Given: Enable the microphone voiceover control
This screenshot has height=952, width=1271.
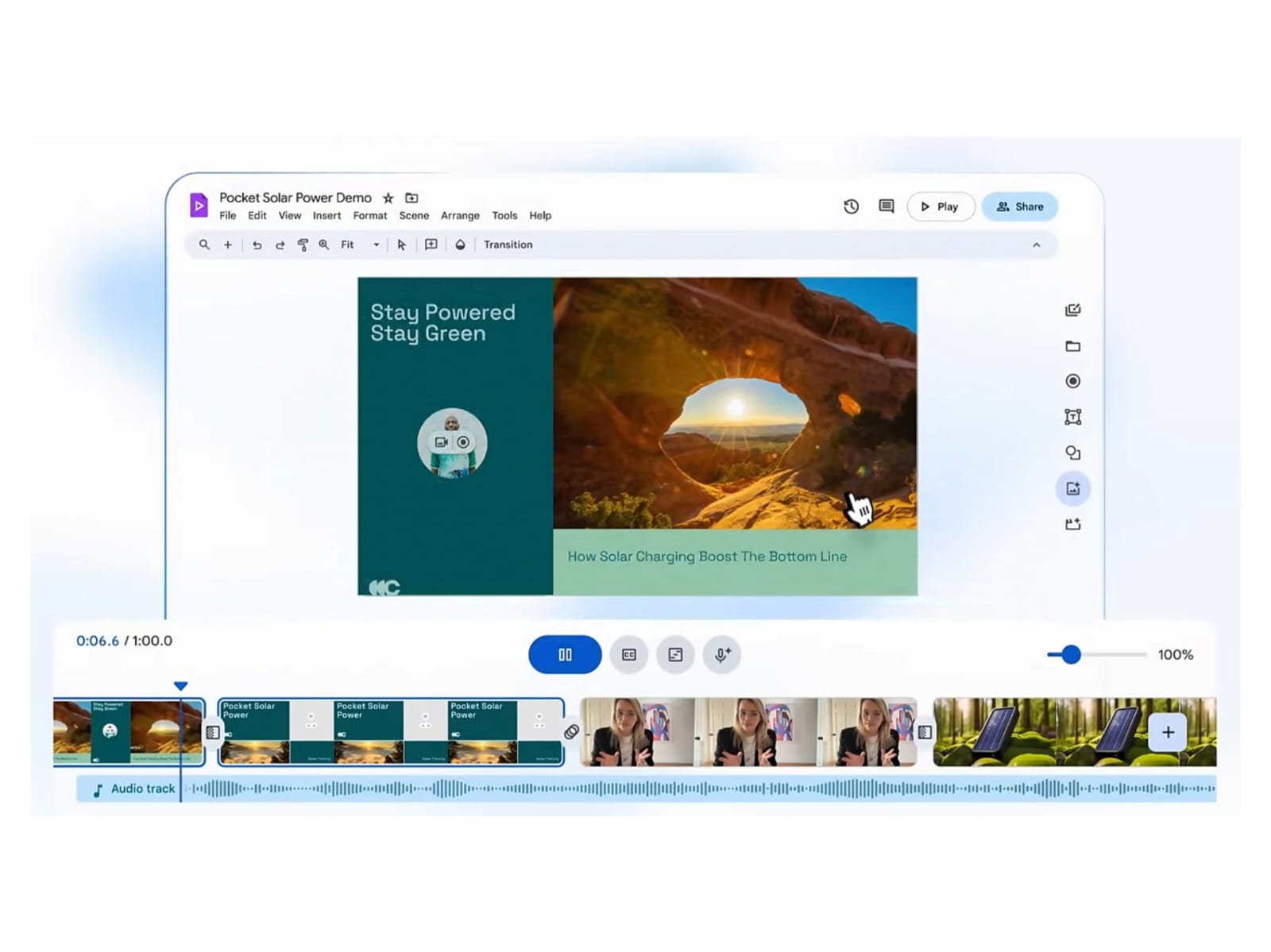Looking at the screenshot, I should click(x=721, y=654).
